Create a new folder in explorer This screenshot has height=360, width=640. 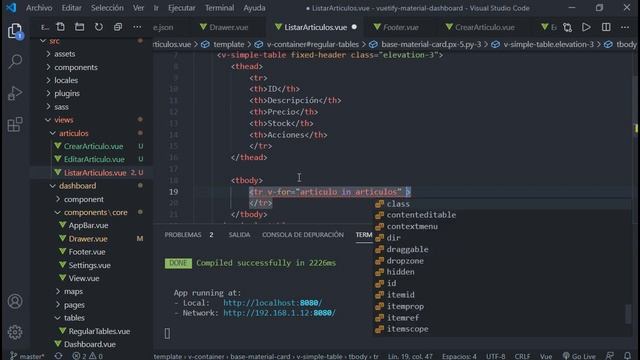coord(80,27)
